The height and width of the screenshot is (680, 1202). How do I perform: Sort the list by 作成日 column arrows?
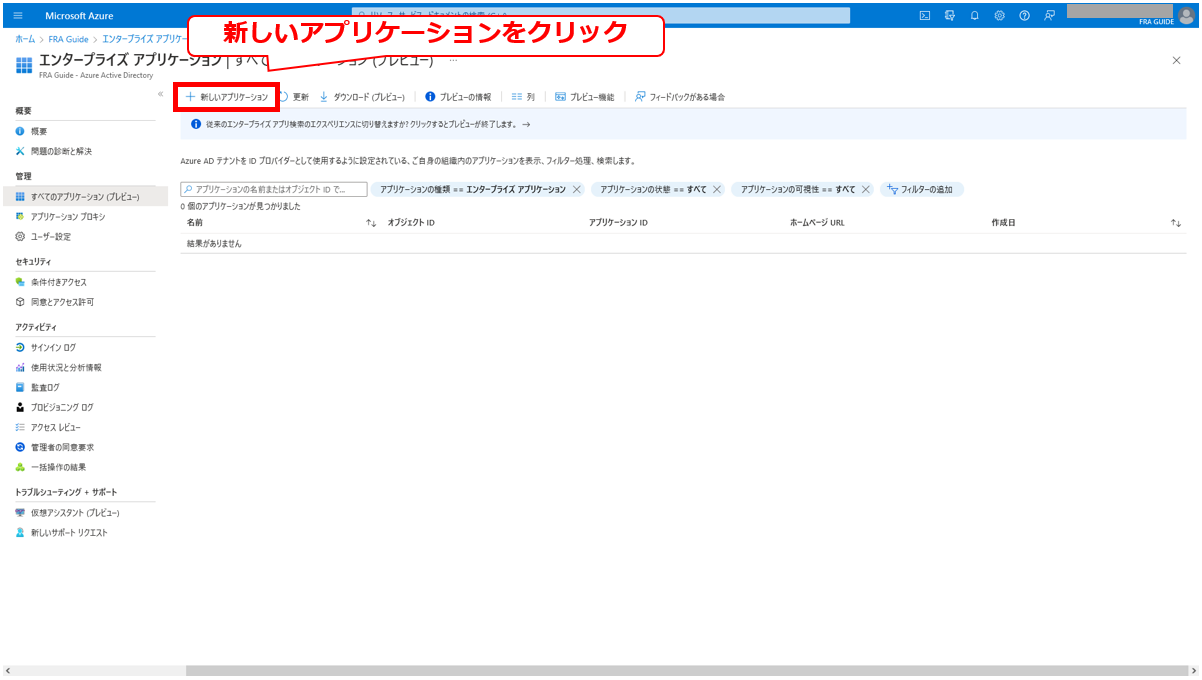(1176, 223)
